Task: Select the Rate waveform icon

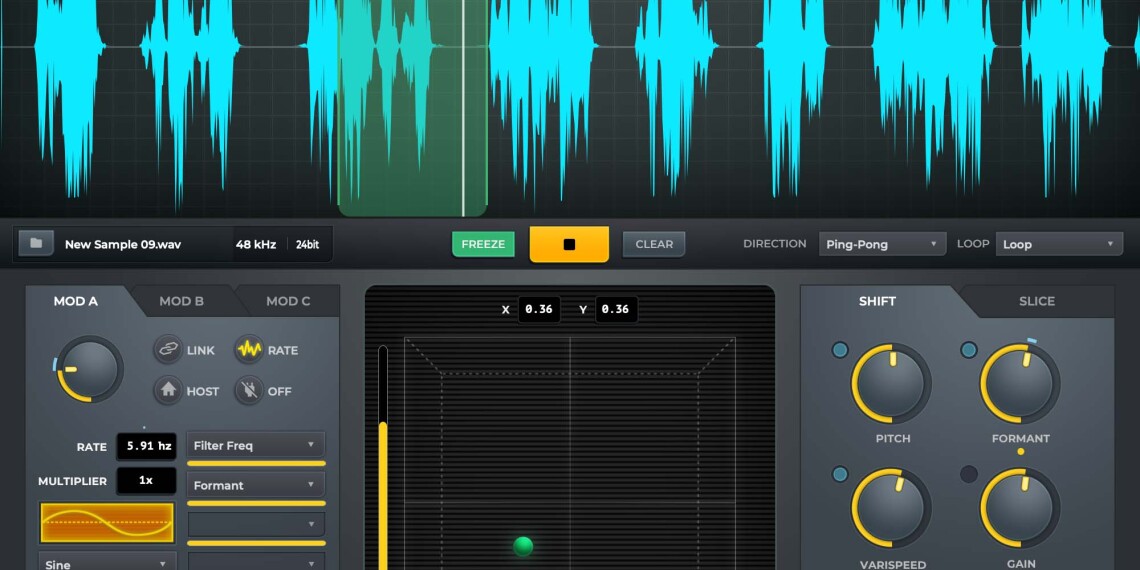Action: coord(249,350)
